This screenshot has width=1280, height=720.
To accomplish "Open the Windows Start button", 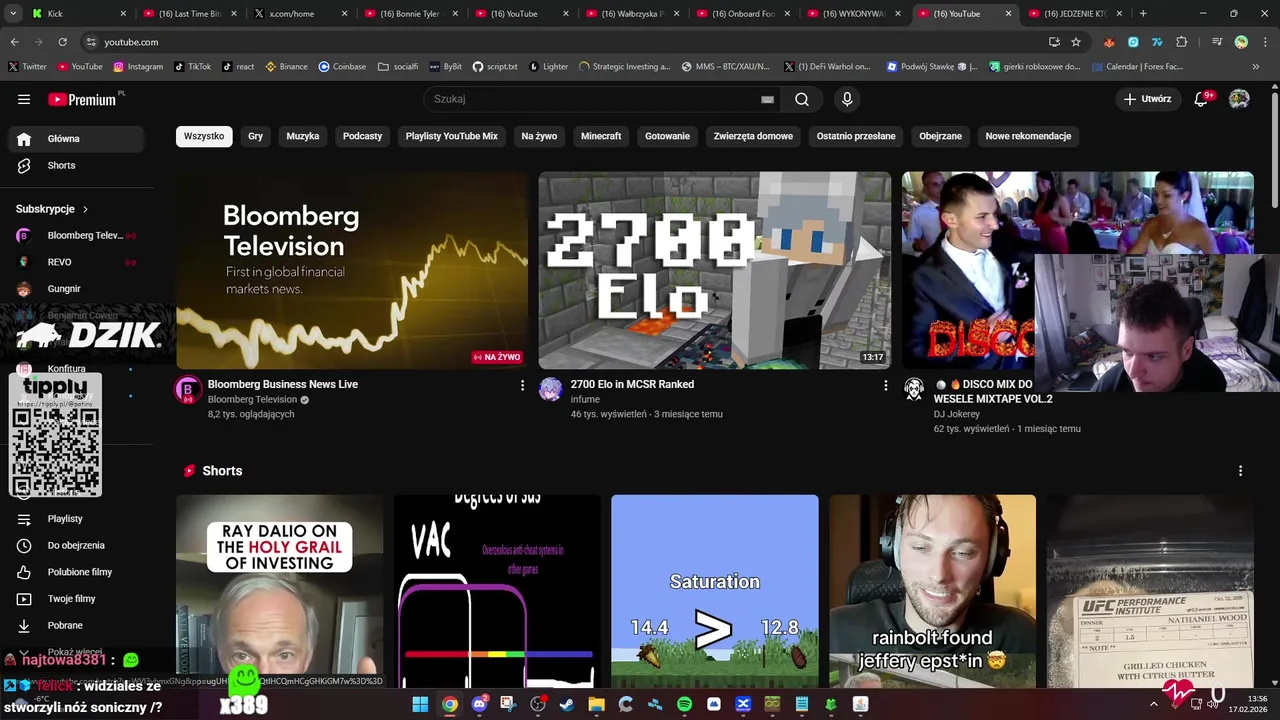I will (x=420, y=704).
